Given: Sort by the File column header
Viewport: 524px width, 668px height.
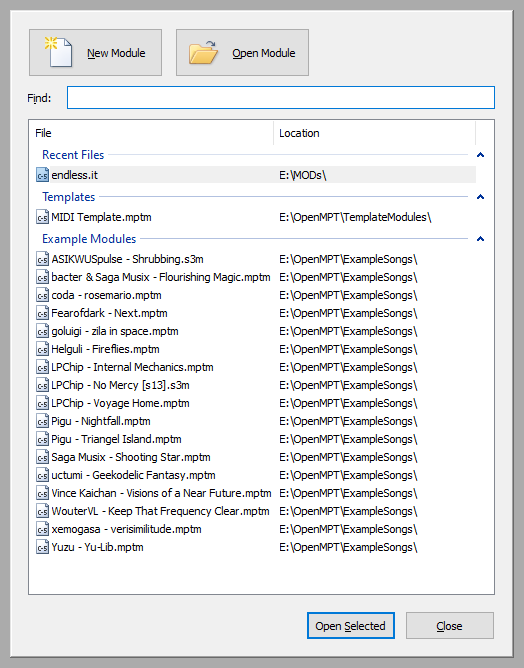Looking at the screenshot, I should point(151,133).
